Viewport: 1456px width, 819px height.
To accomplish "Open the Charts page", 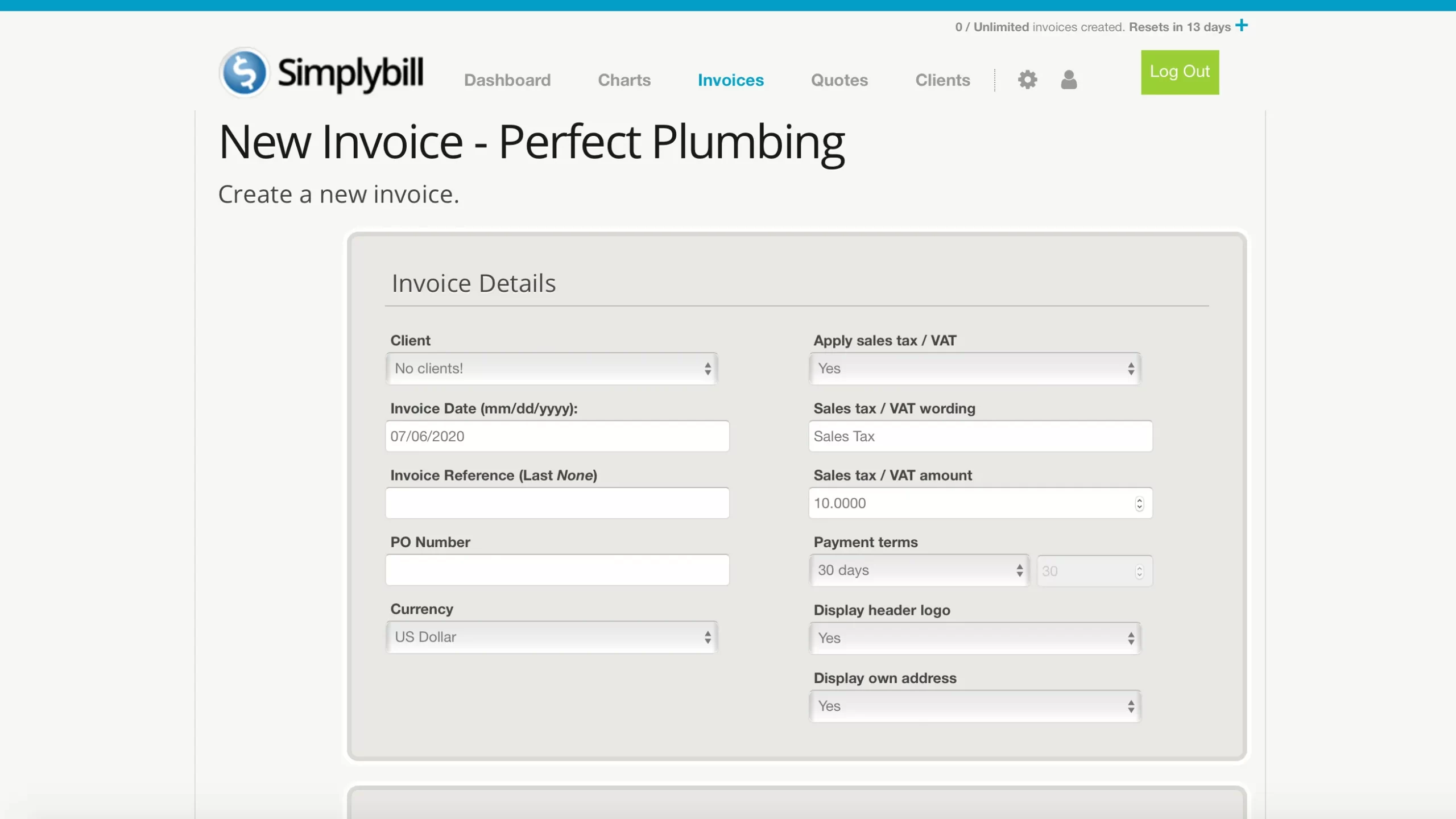I will coord(624,80).
